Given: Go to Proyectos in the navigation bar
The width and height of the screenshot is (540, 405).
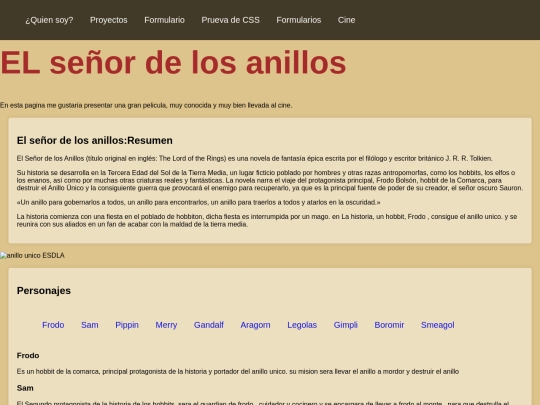Looking at the screenshot, I should coord(108,20).
